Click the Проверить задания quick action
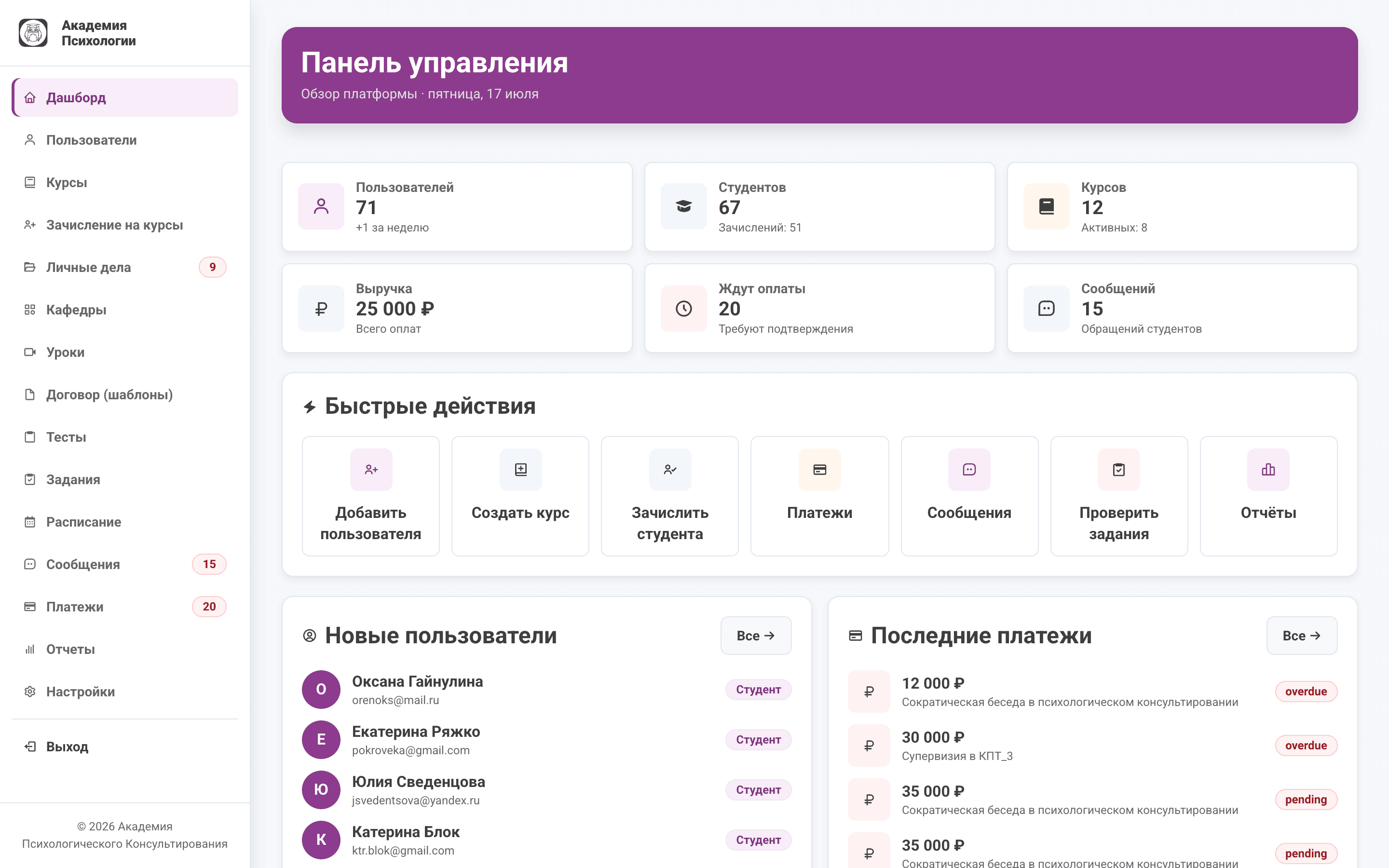This screenshot has width=1389, height=868. point(1119,496)
